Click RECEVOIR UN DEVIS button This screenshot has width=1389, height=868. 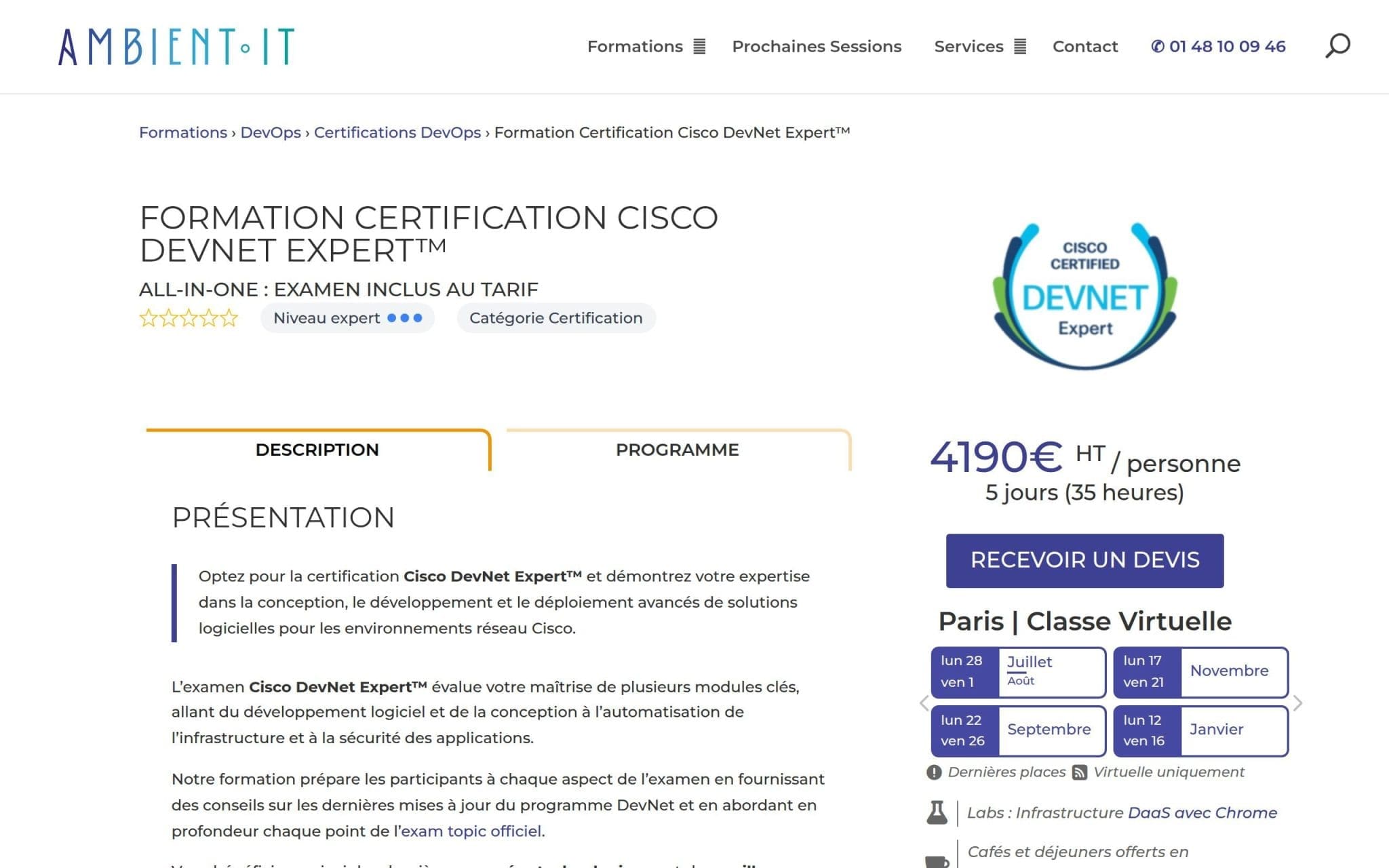[1084, 560]
